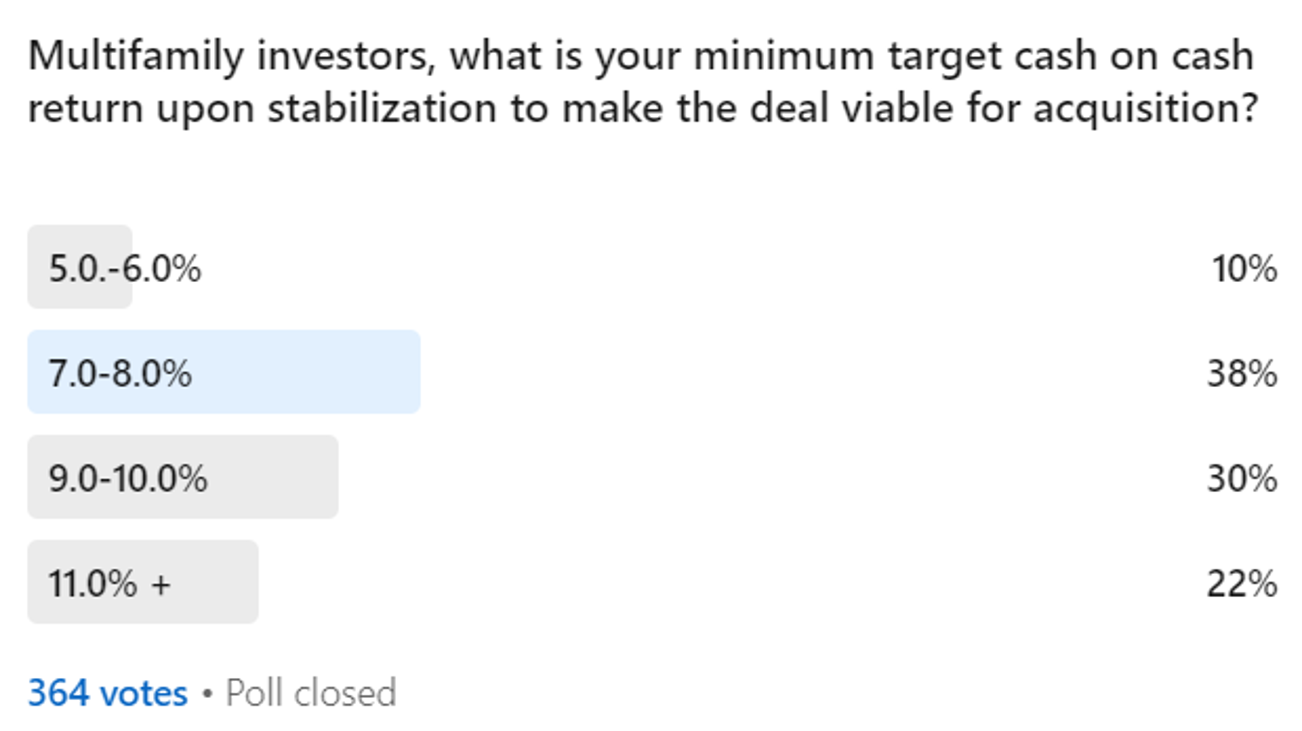Select the 9.0-10.0% option label text
This screenshot has width=1302, height=731.
click(128, 478)
